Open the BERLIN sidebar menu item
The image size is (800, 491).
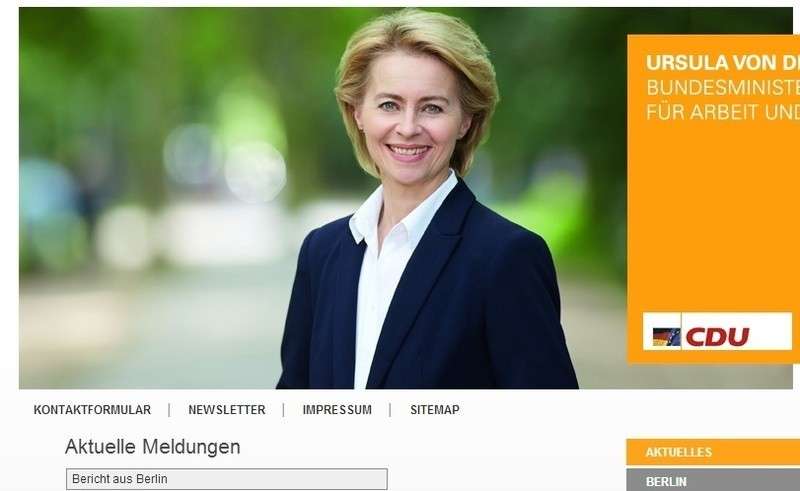pyautogui.click(x=713, y=480)
